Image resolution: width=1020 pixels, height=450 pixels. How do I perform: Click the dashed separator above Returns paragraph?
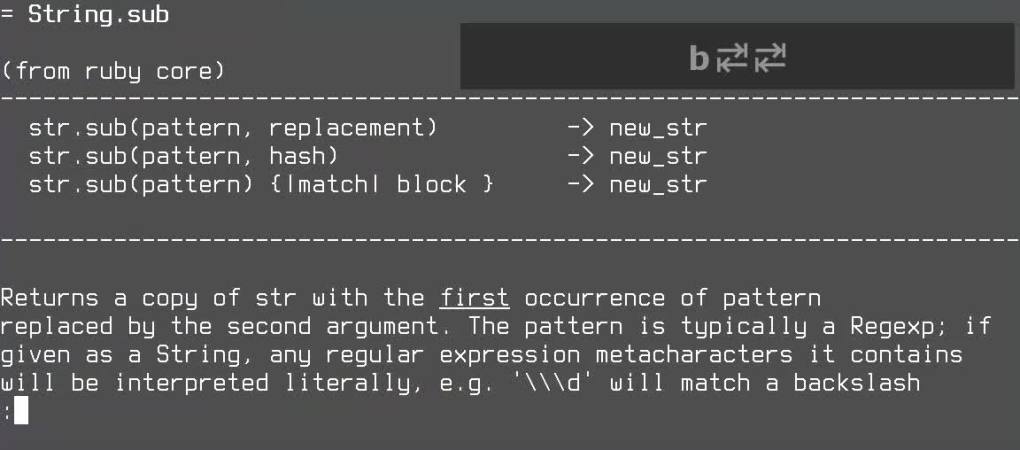510,241
